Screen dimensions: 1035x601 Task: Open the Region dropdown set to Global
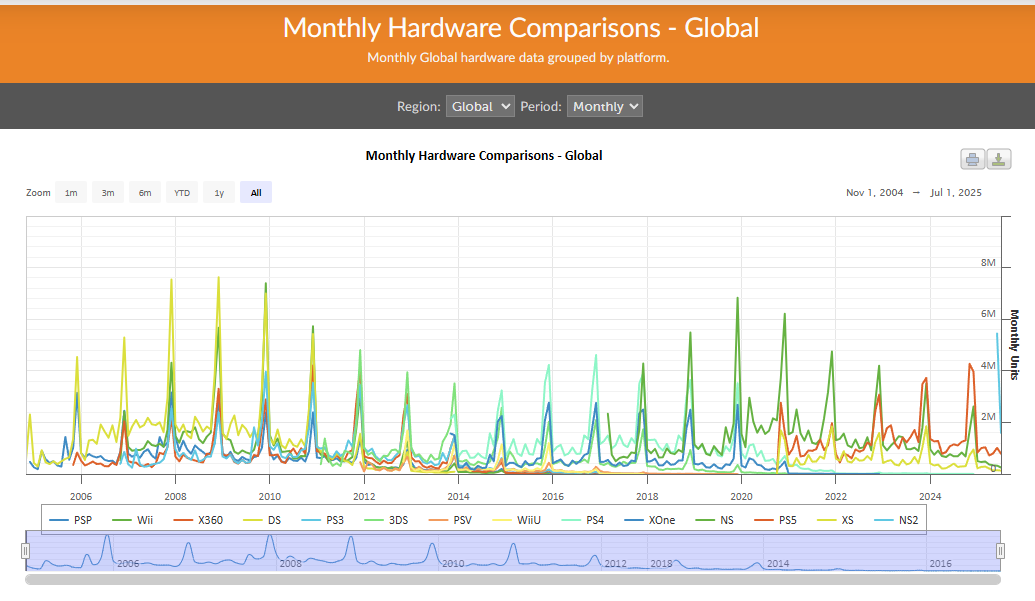pyautogui.click(x=480, y=106)
